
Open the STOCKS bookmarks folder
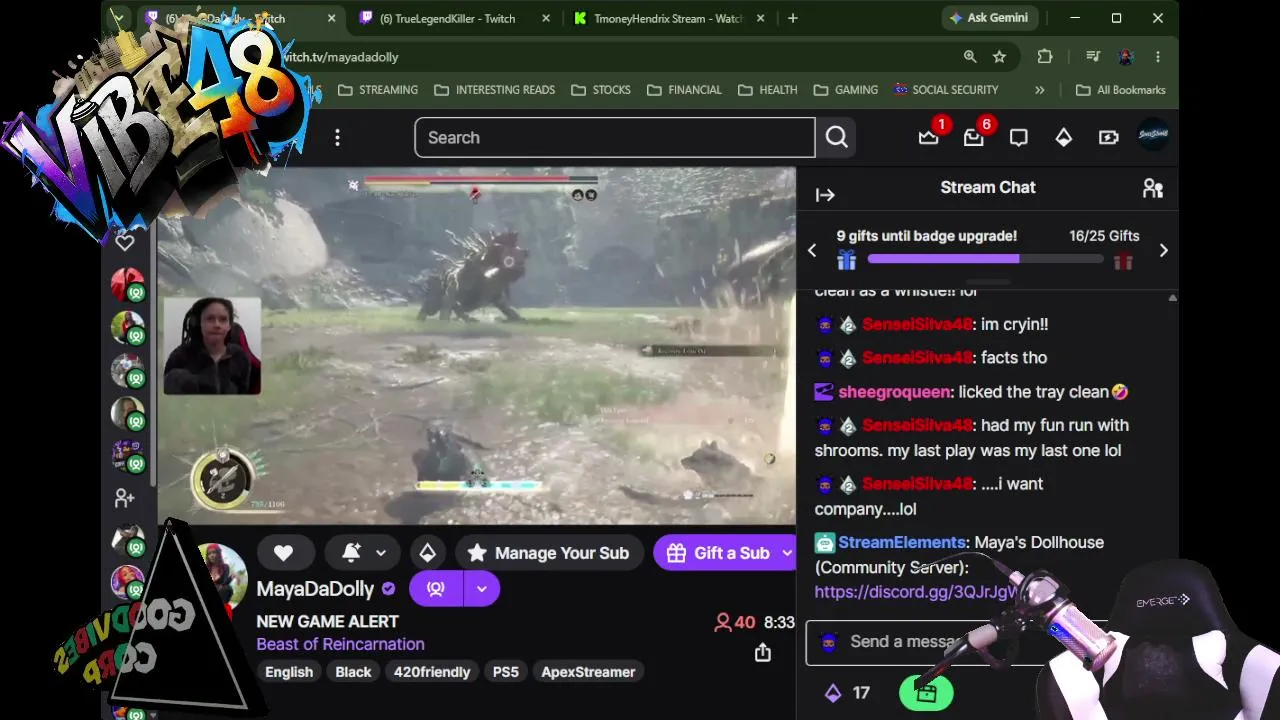coord(601,90)
